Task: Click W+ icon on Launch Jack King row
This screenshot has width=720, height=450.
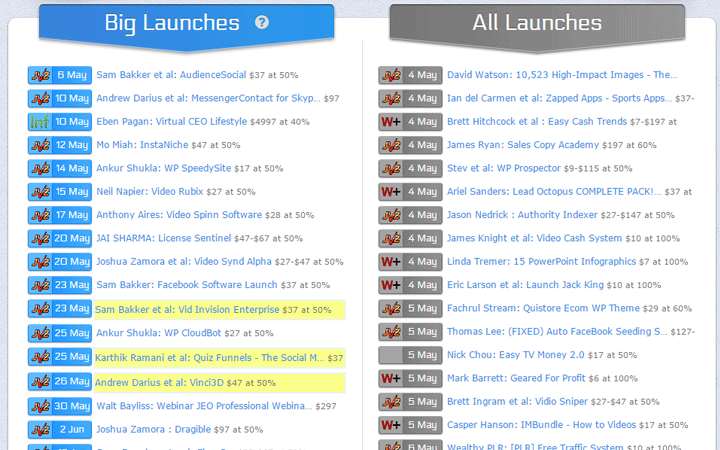Action: (x=391, y=285)
